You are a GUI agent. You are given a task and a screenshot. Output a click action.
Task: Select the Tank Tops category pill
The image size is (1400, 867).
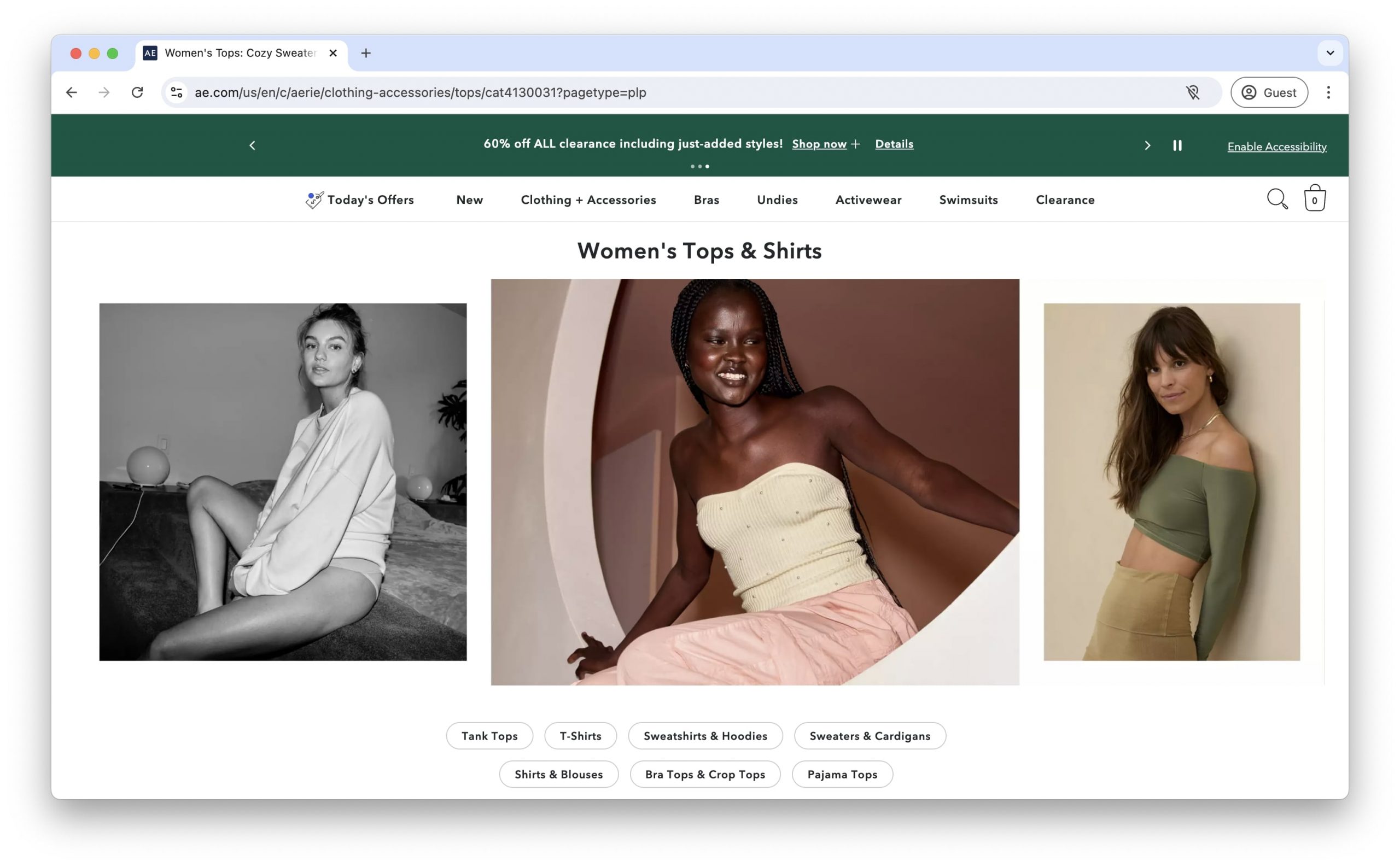[x=489, y=736]
